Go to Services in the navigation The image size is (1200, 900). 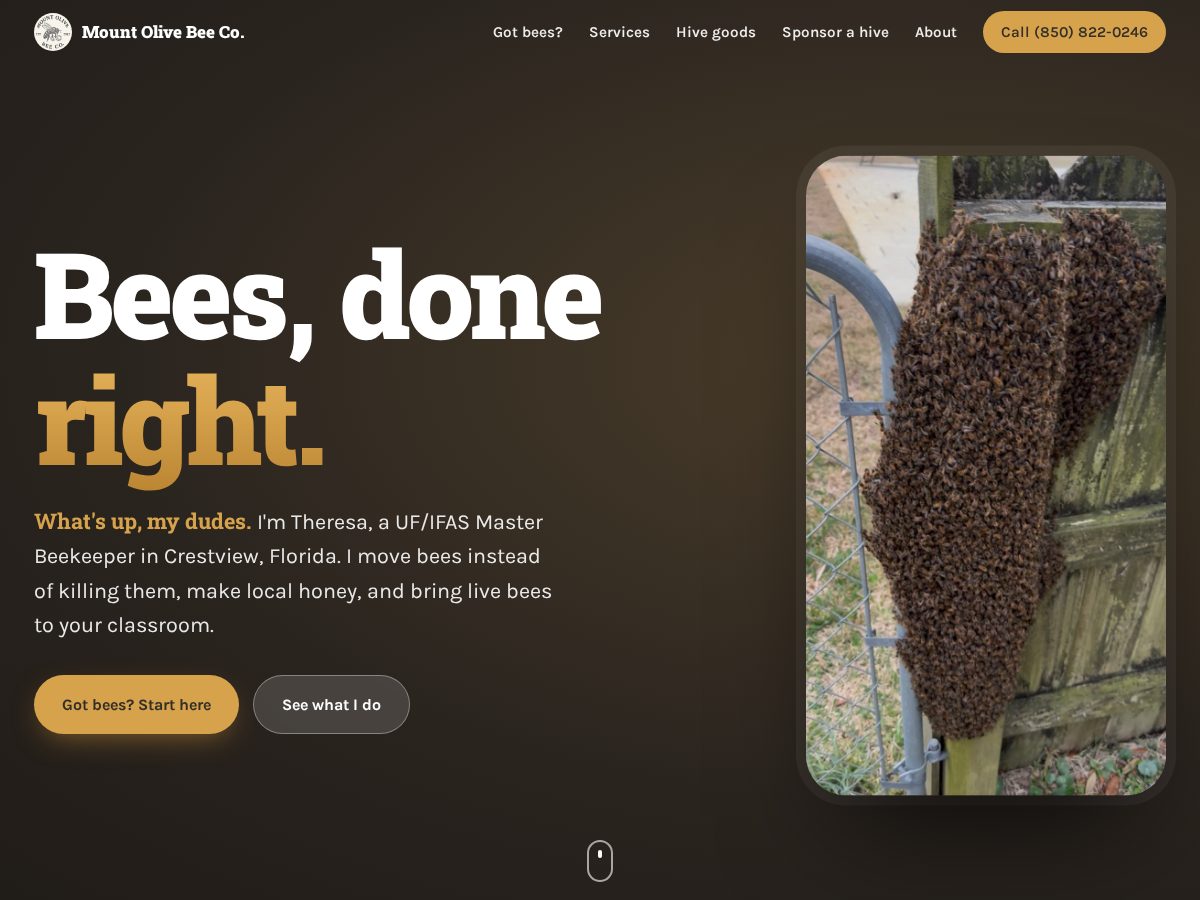pos(619,32)
